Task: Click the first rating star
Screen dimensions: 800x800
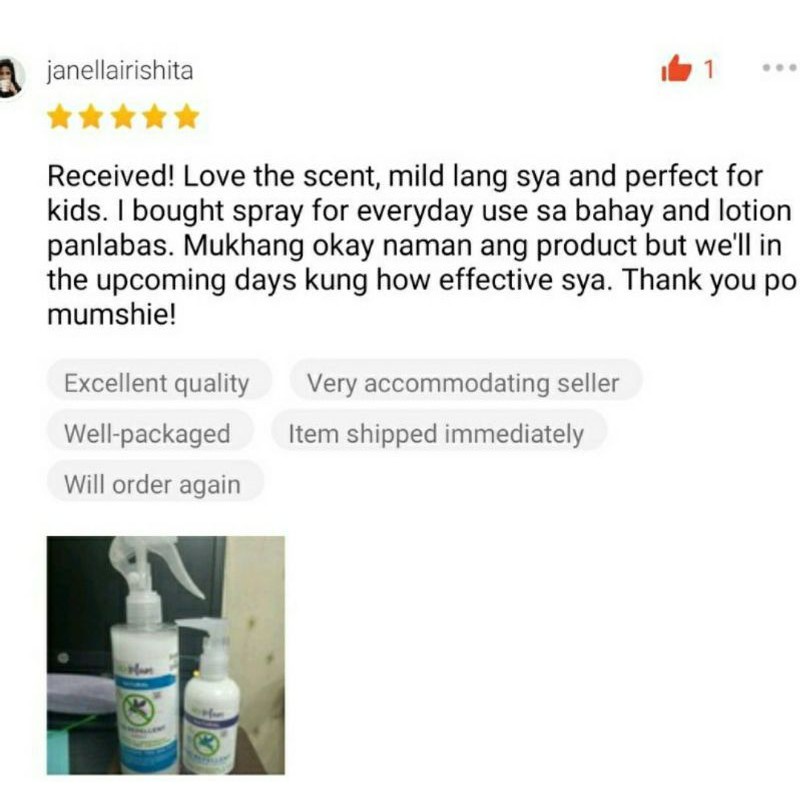Action: [59, 117]
